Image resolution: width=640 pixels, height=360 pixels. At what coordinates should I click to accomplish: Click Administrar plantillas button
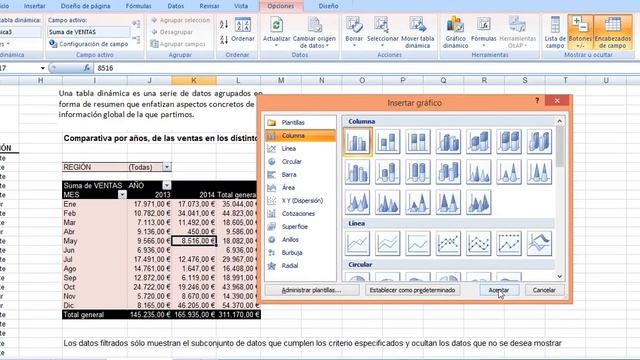[x=312, y=290]
